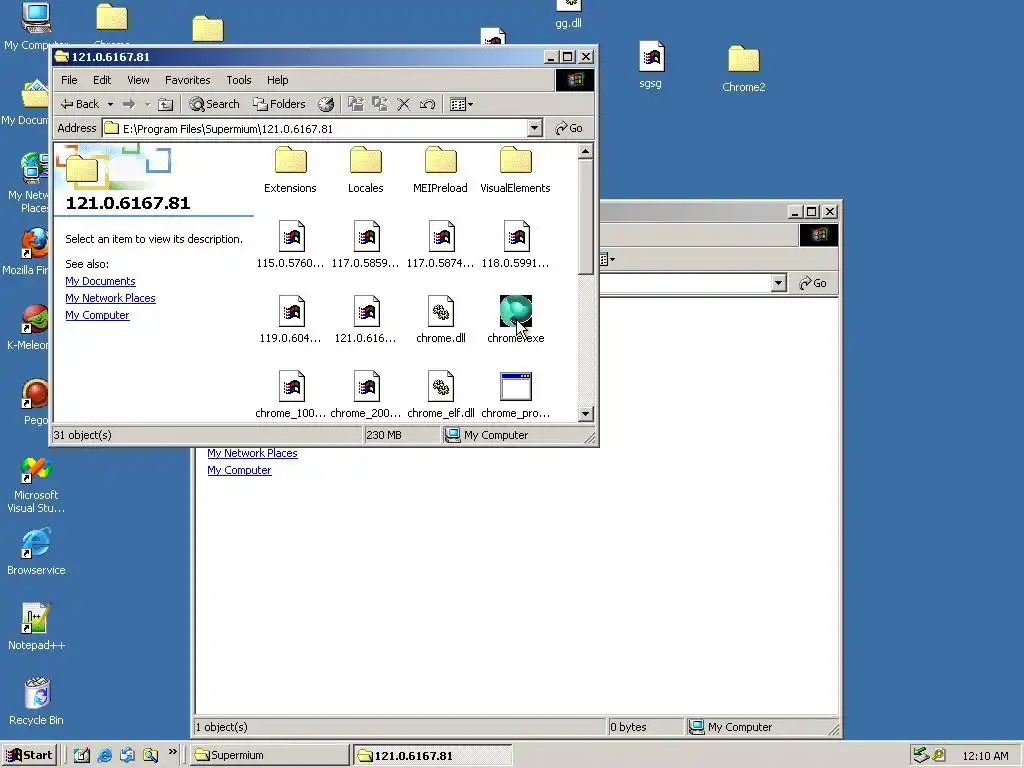Image resolution: width=1024 pixels, height=768 pixels.
Task: Select the Browservice desktop shortcut
Action: 36,552
